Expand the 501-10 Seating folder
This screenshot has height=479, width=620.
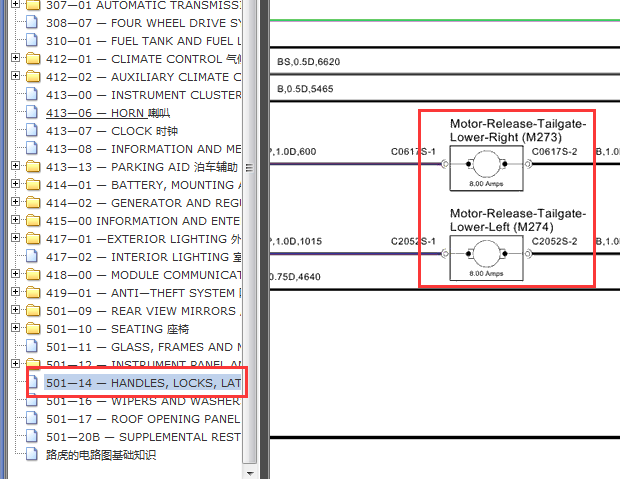(15, 328)
